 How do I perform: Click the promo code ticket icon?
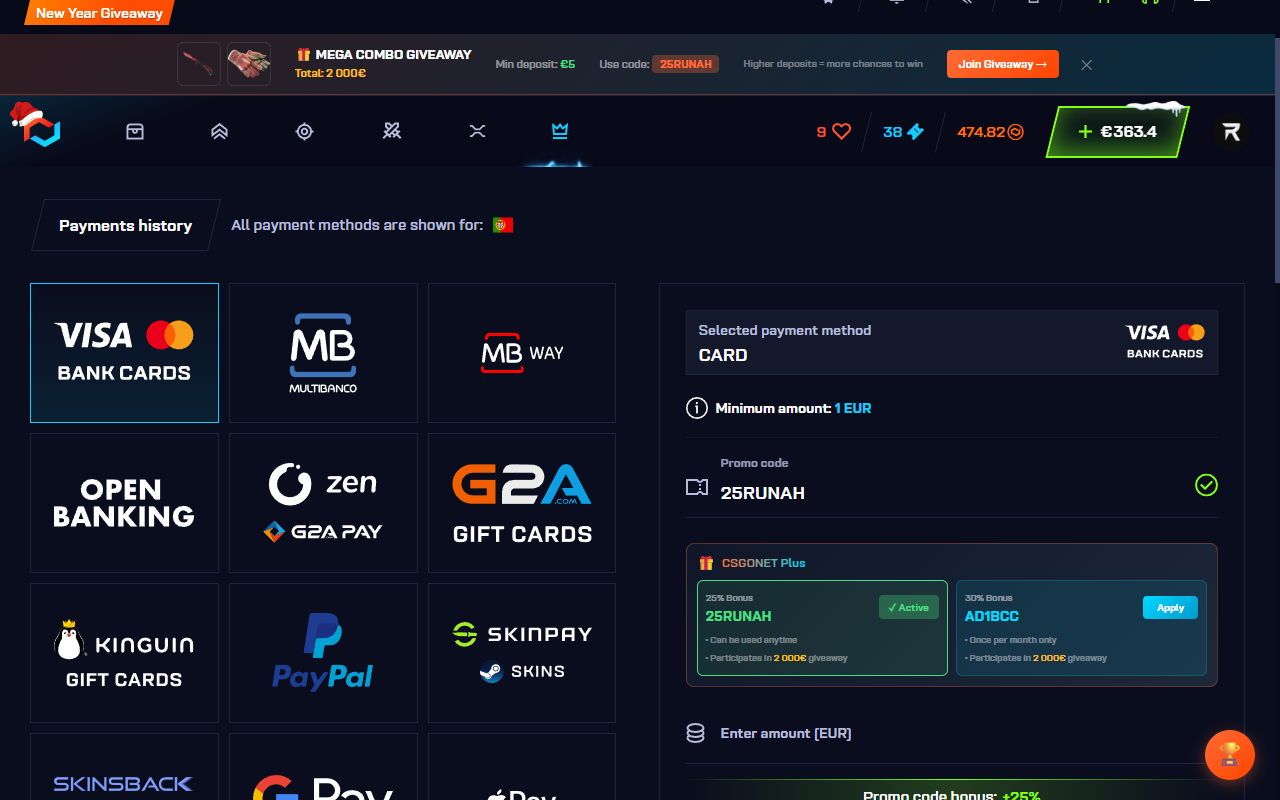(697, 487)
